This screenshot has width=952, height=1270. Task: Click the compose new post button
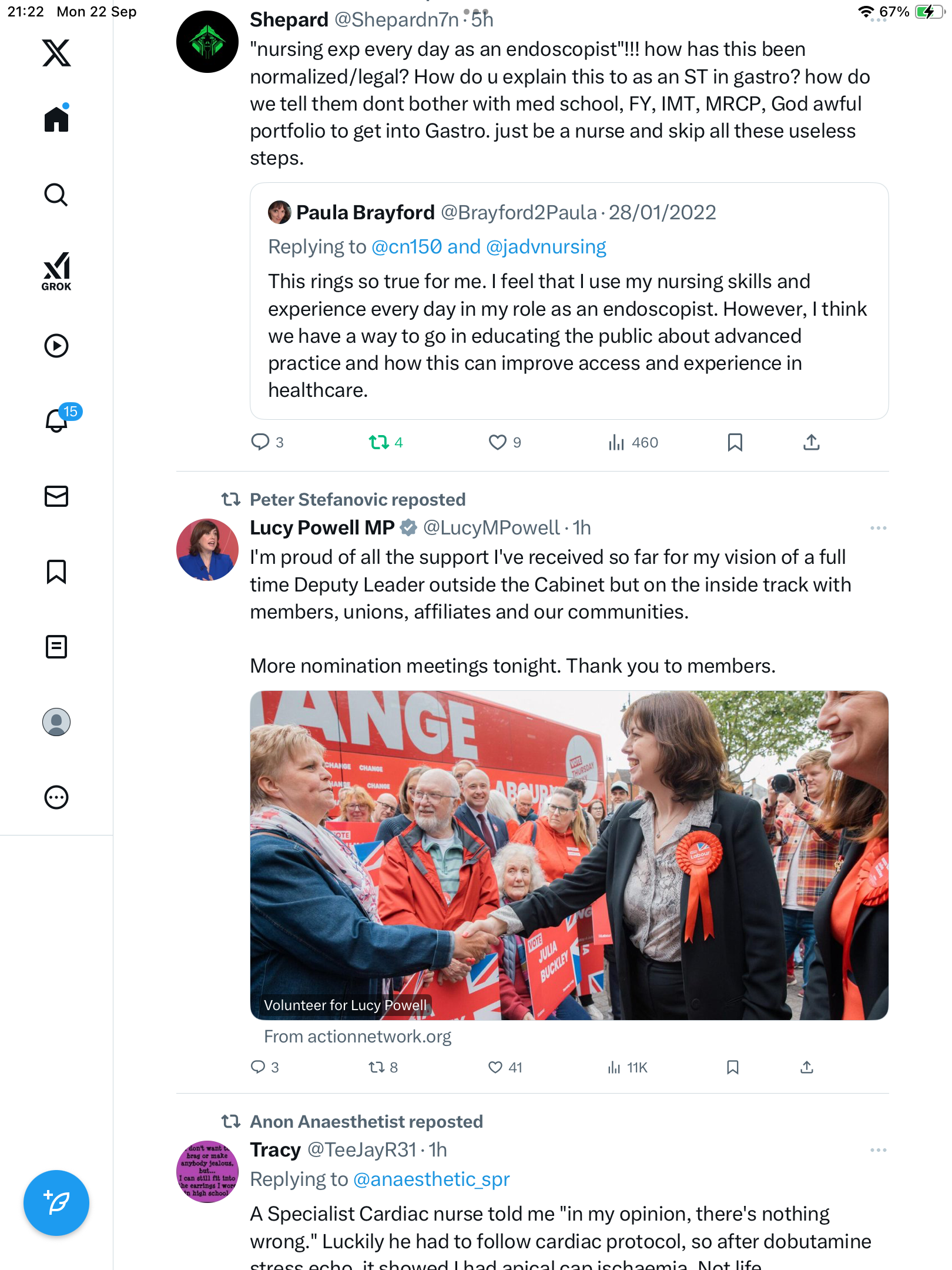pyautogui.click(x=56, y=1203)
